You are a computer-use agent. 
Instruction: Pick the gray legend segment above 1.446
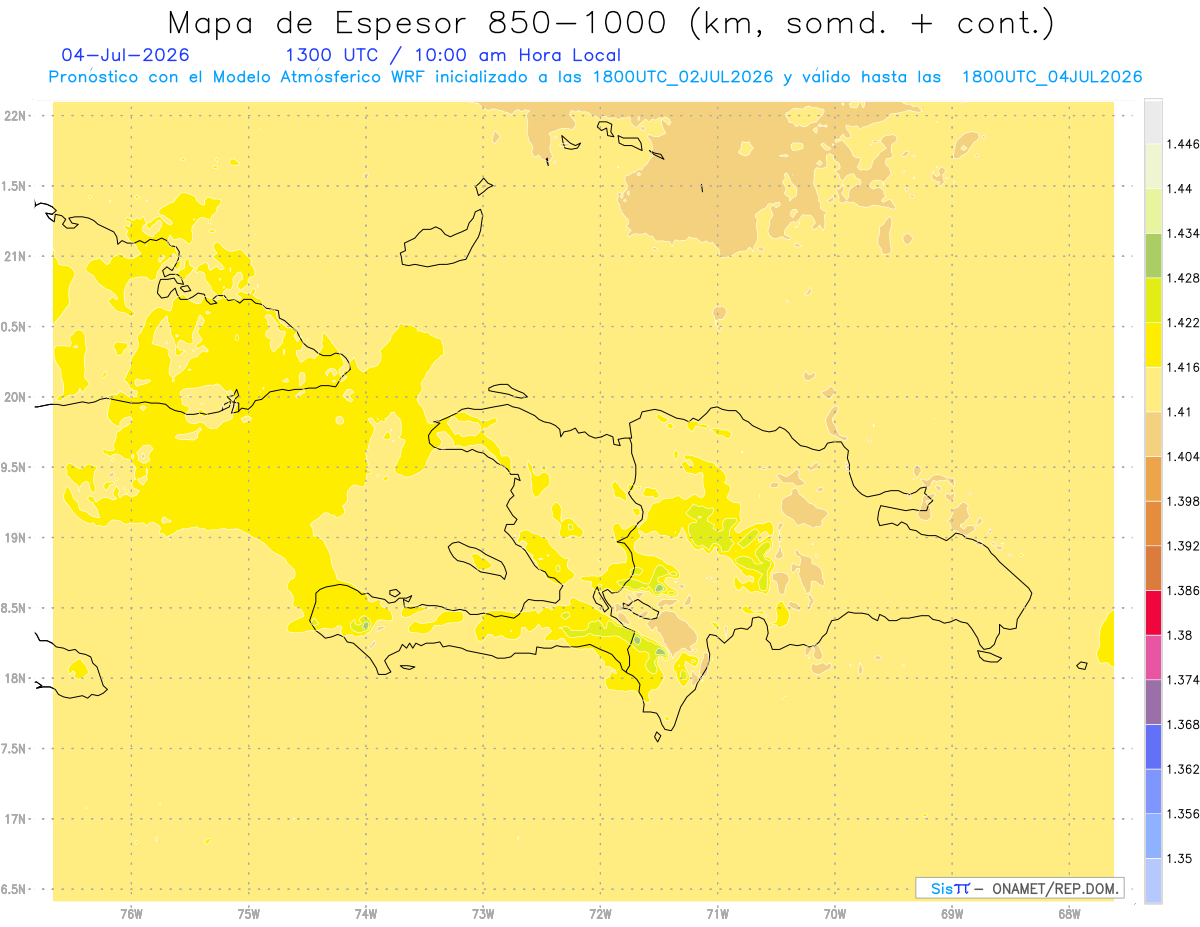point(1153,121)
